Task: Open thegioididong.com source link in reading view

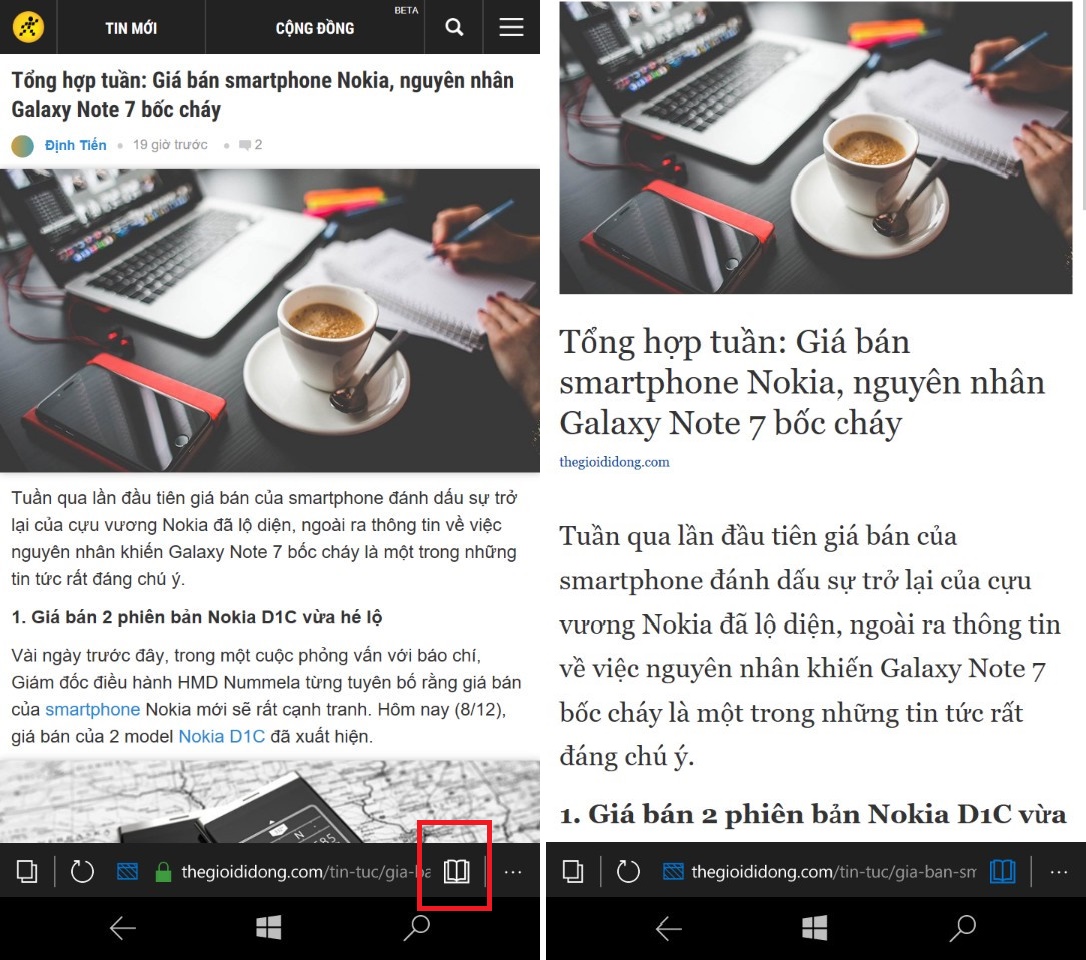Action: 614,462
